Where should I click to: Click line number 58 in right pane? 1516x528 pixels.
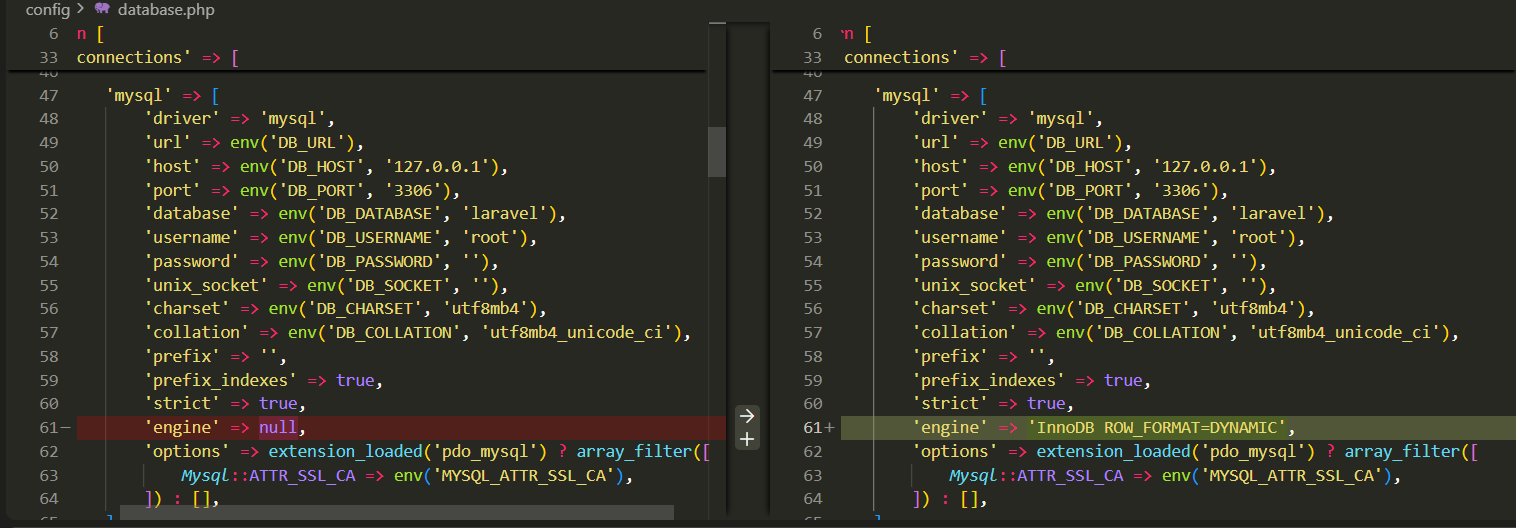(x=812, y=356)
